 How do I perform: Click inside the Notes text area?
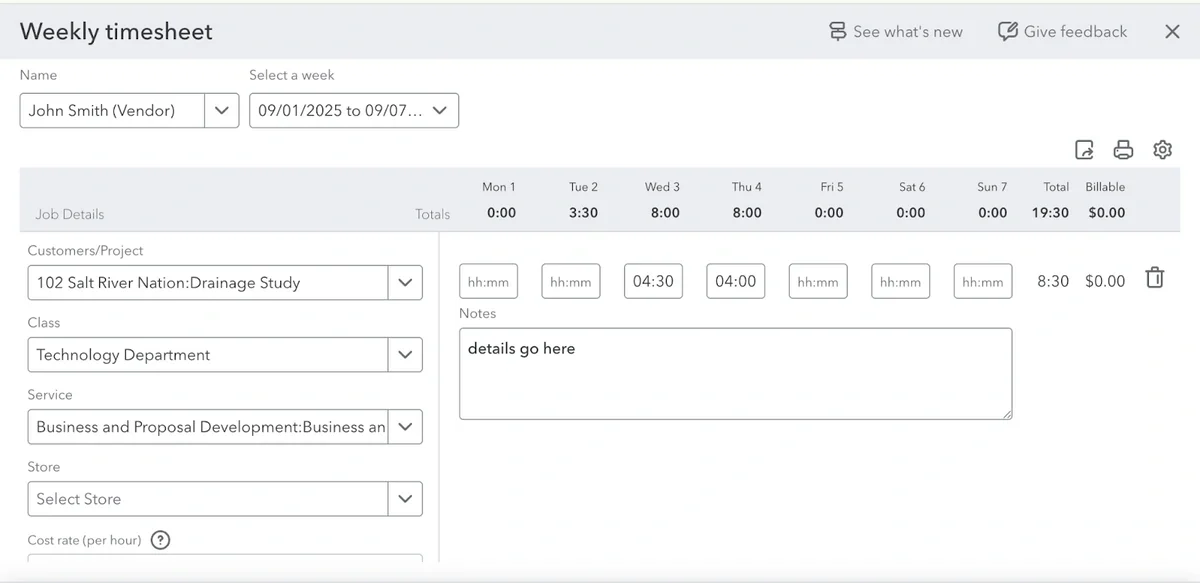click(x=735, y=374)
